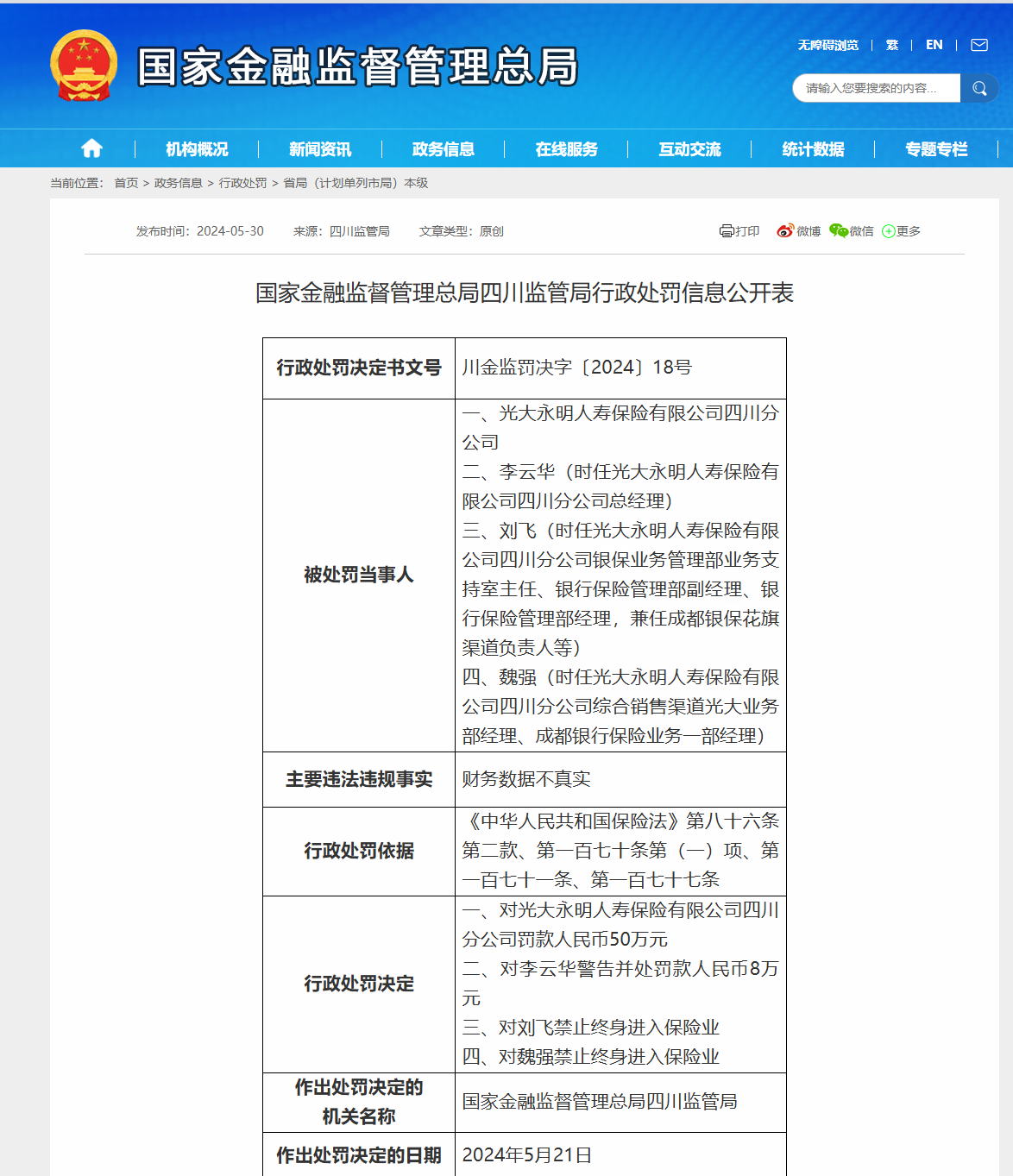
Task: Switch to English EN link
Action: [934, 45]
